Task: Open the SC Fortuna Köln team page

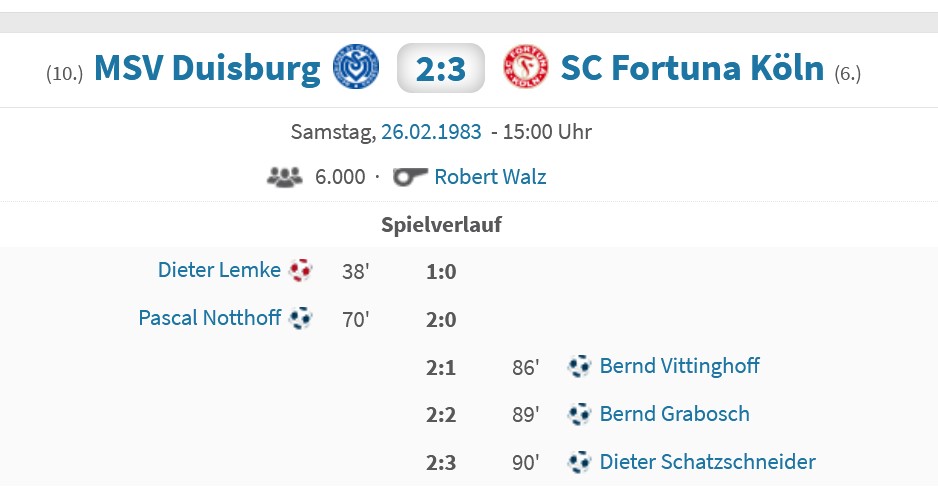Action: click(692, 68)
